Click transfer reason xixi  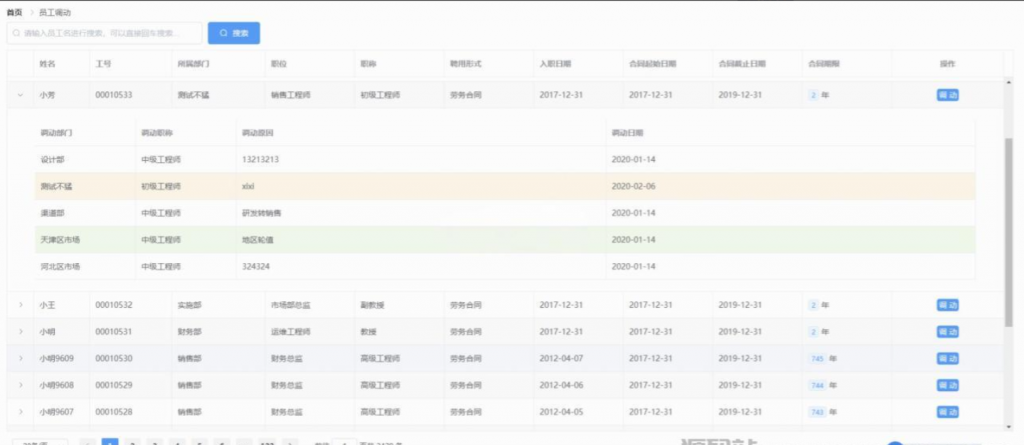click(x=248, y=186)
